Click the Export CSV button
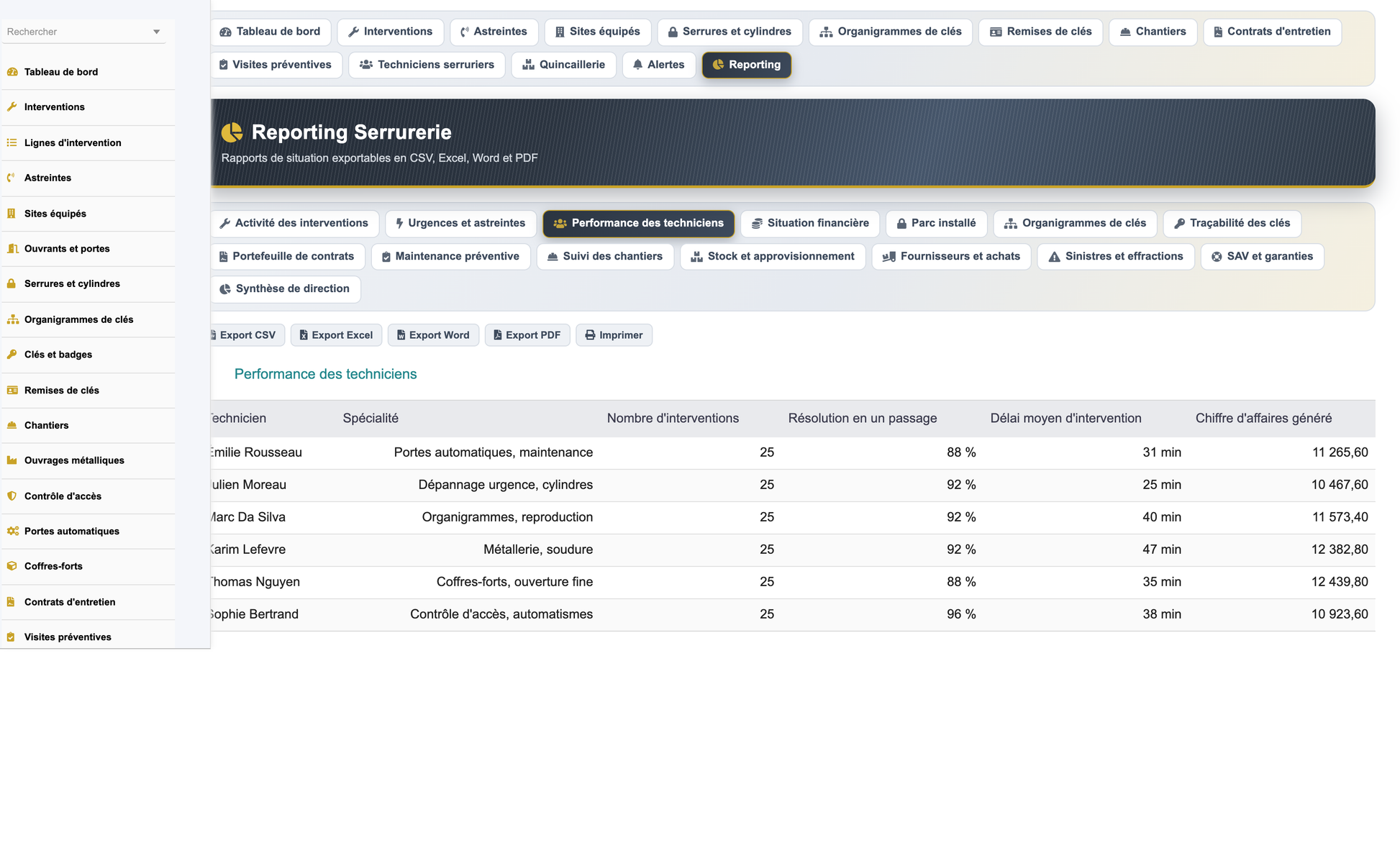The image size is (1400, 866). pyautogui.click(x=247, y=335)
